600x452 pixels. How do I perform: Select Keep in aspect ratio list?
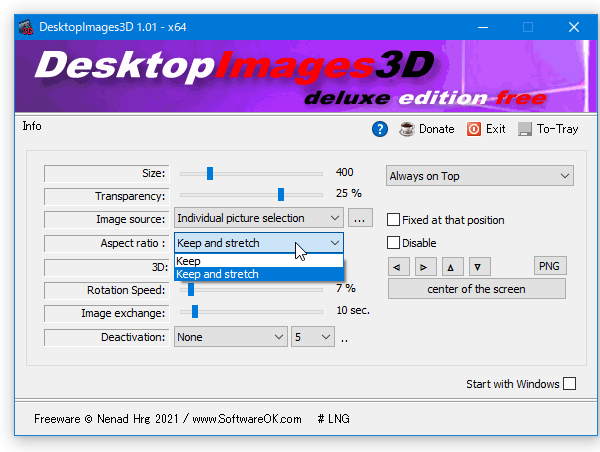pos(259,261)
